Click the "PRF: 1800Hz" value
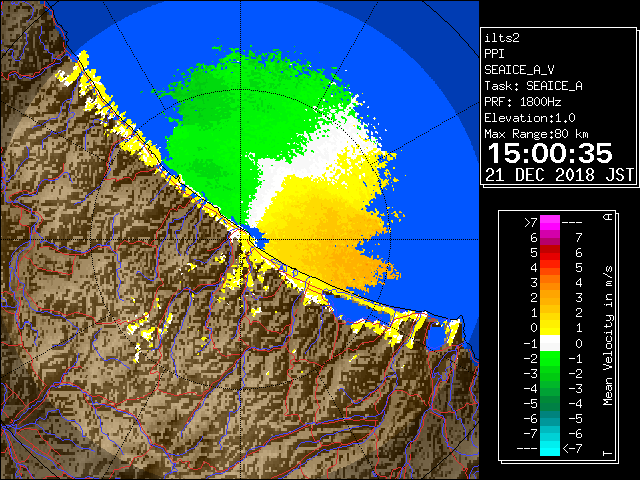Viewport: 640px width, 480px height. coord(522,102)
